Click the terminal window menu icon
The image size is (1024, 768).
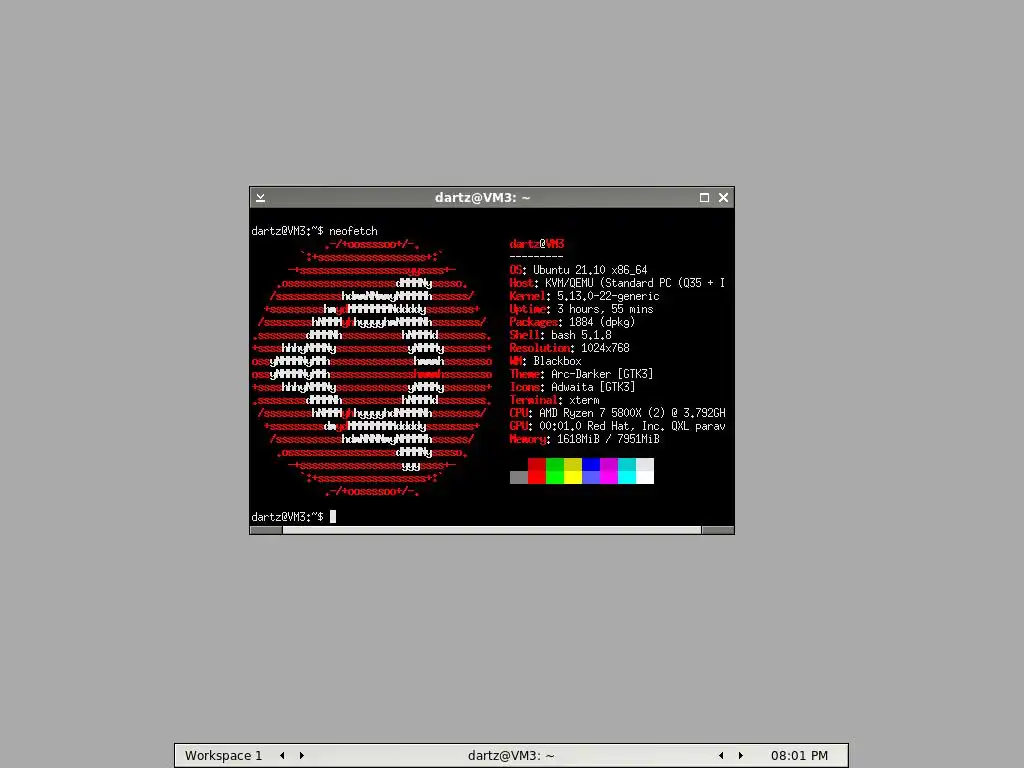tap(261, 198)
